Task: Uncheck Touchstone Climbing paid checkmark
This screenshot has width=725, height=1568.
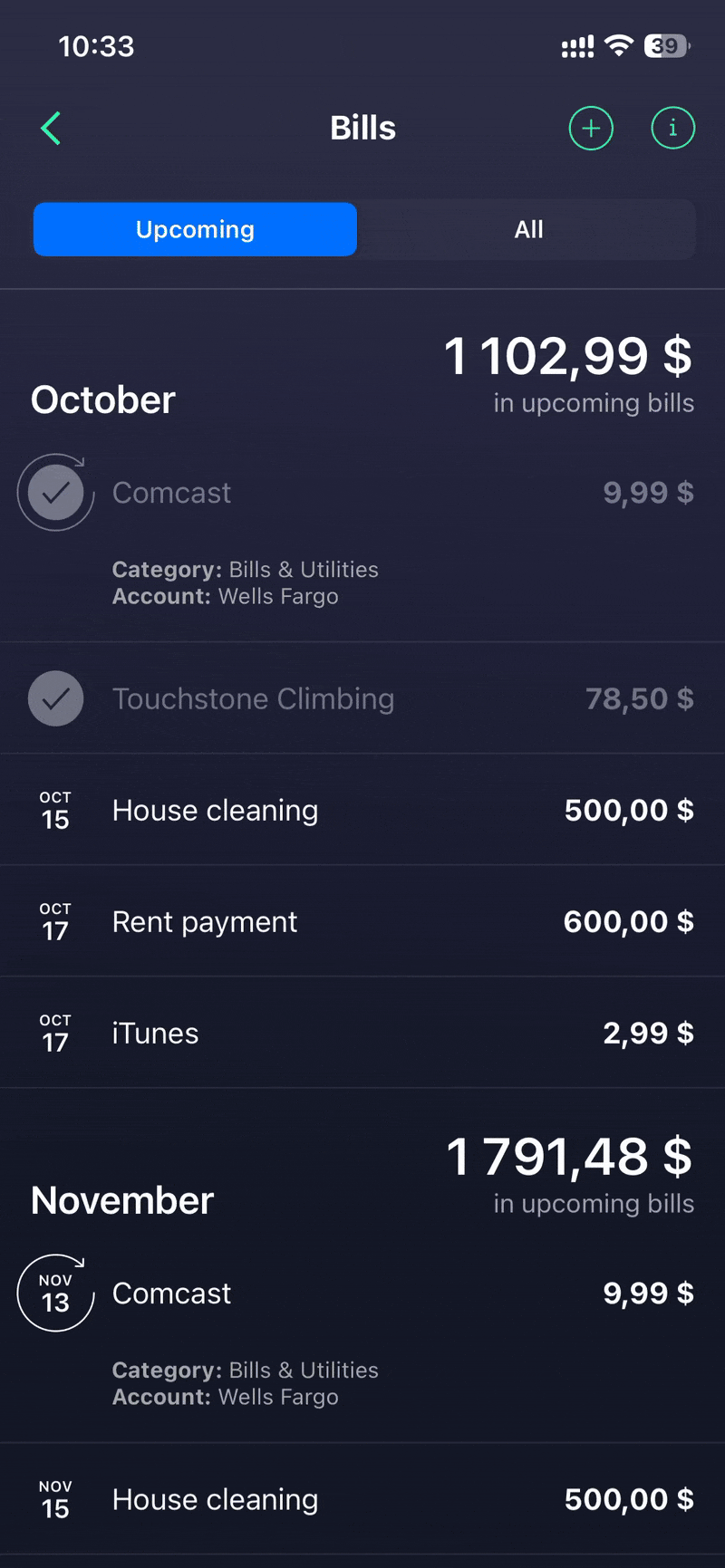Action: pos(55,698)
